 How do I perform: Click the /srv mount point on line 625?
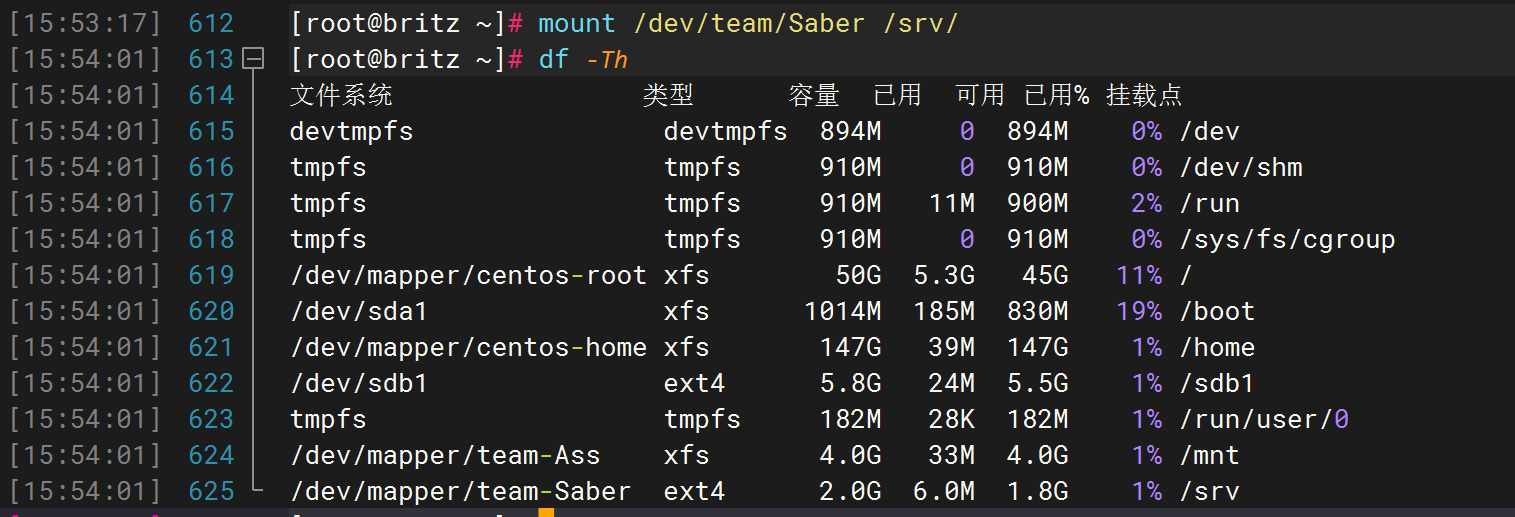click(x=1210, y=491)
